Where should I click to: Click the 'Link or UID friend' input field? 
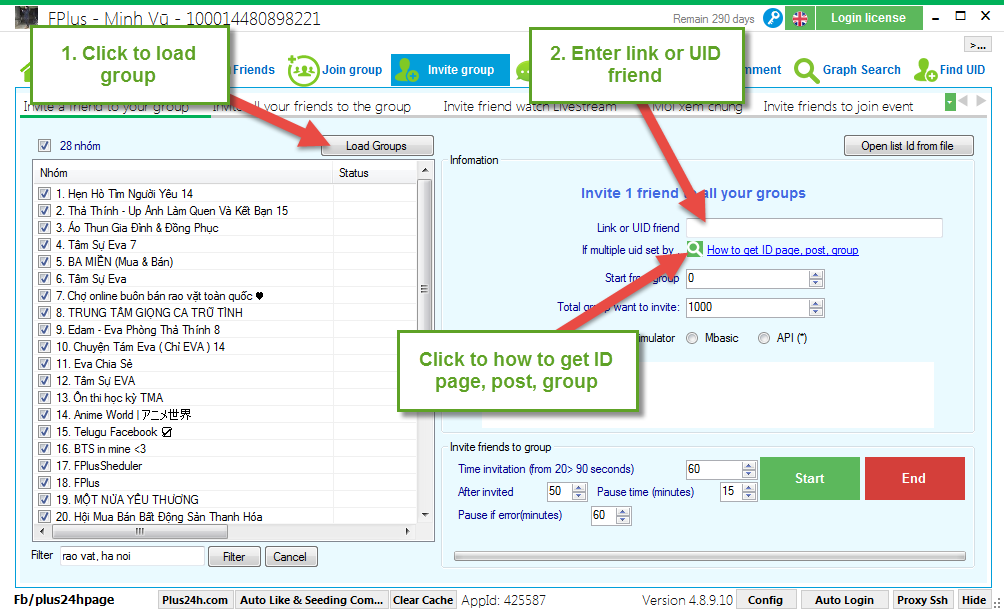814,227
